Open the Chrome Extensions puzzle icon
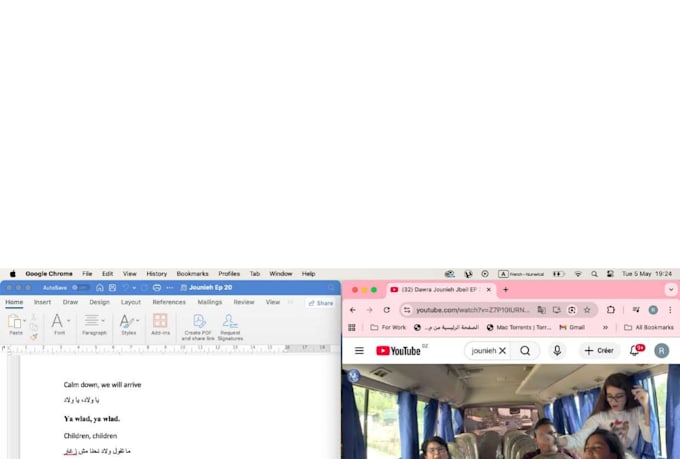Image resolution: width=680 pixels, height=459 pixels. pos(611,310)
